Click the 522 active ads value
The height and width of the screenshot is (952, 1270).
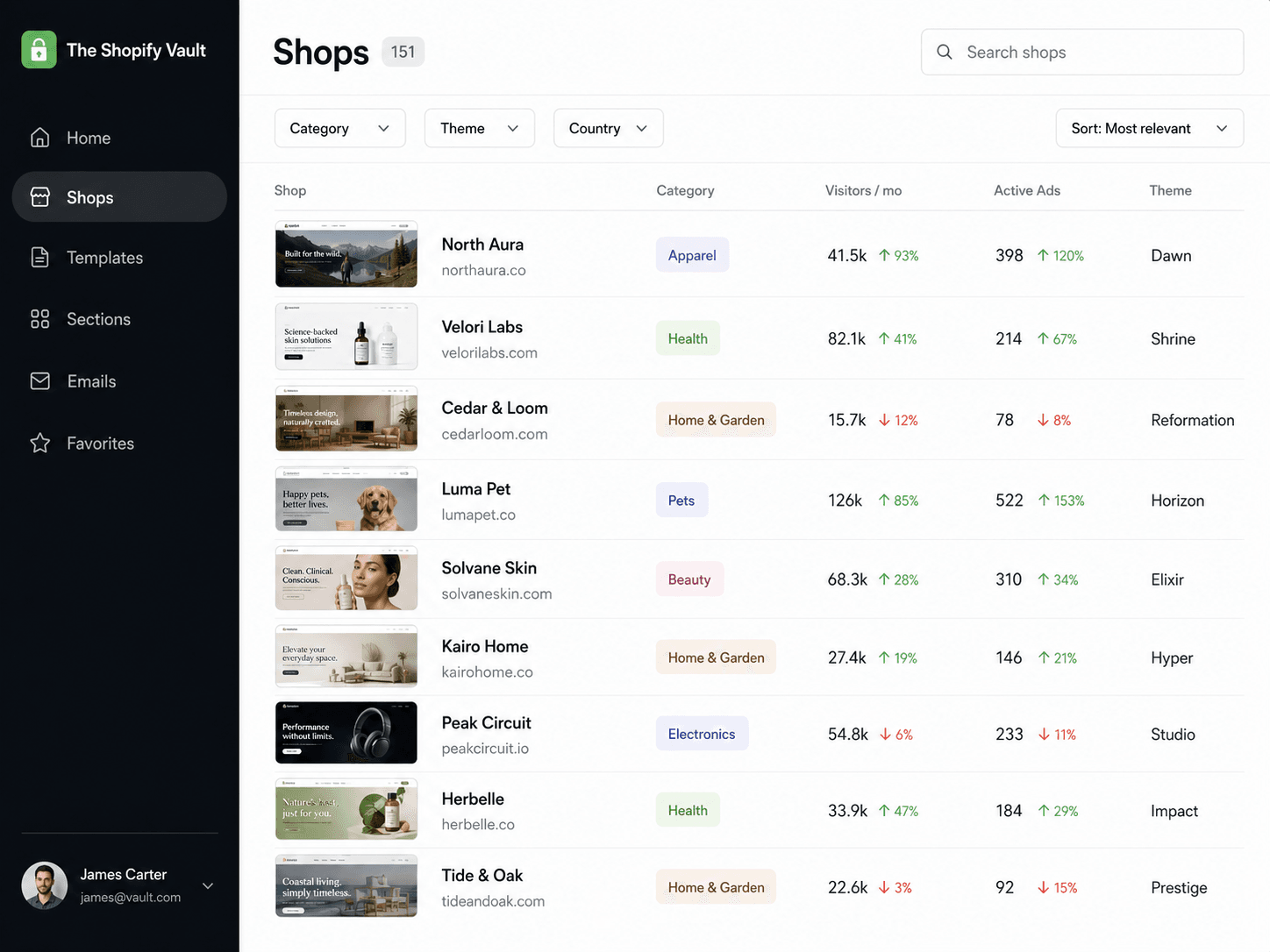click(x=1010, y=501)
